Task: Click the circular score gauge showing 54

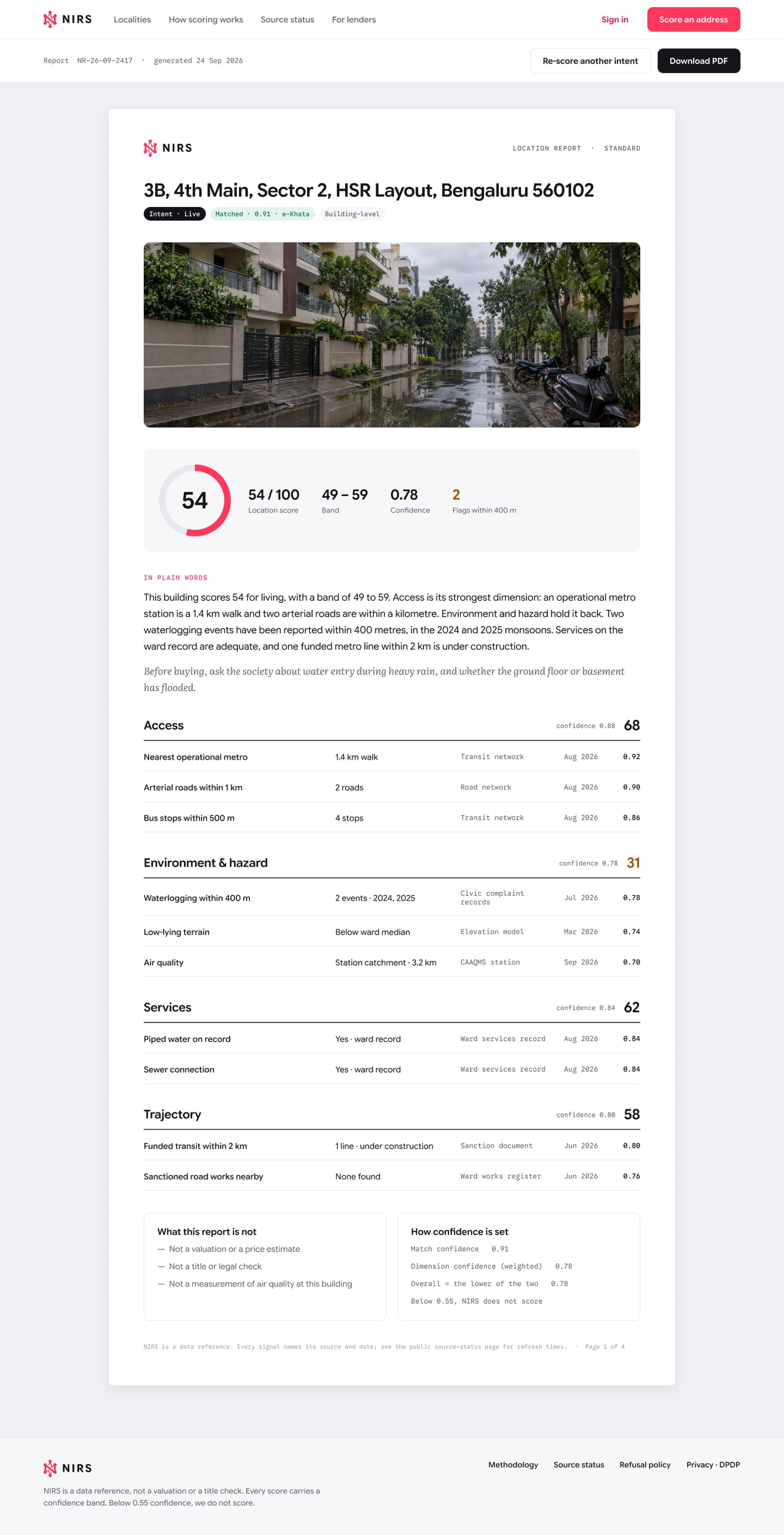Action: [x=195, y=500]
